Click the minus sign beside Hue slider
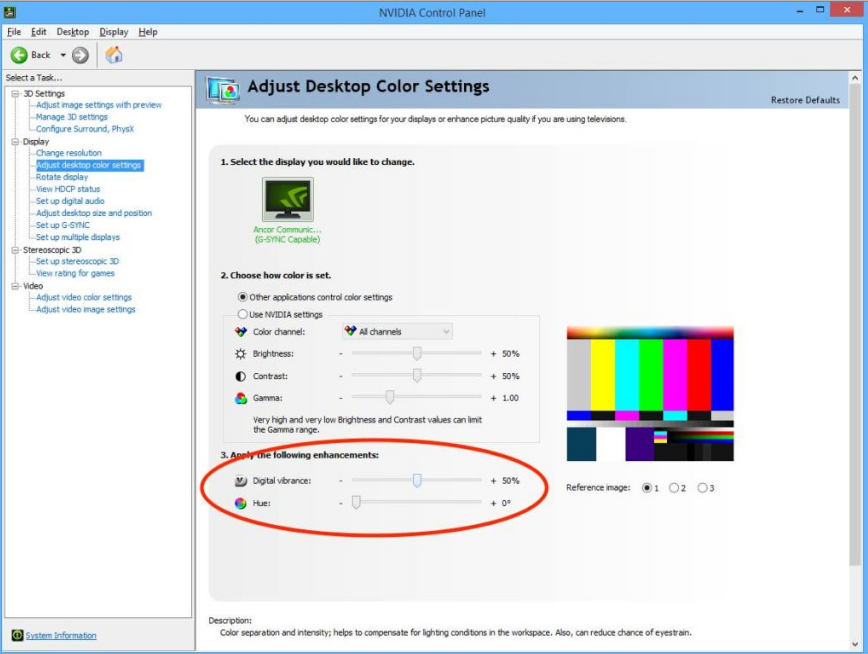 [x=341, y=503]
